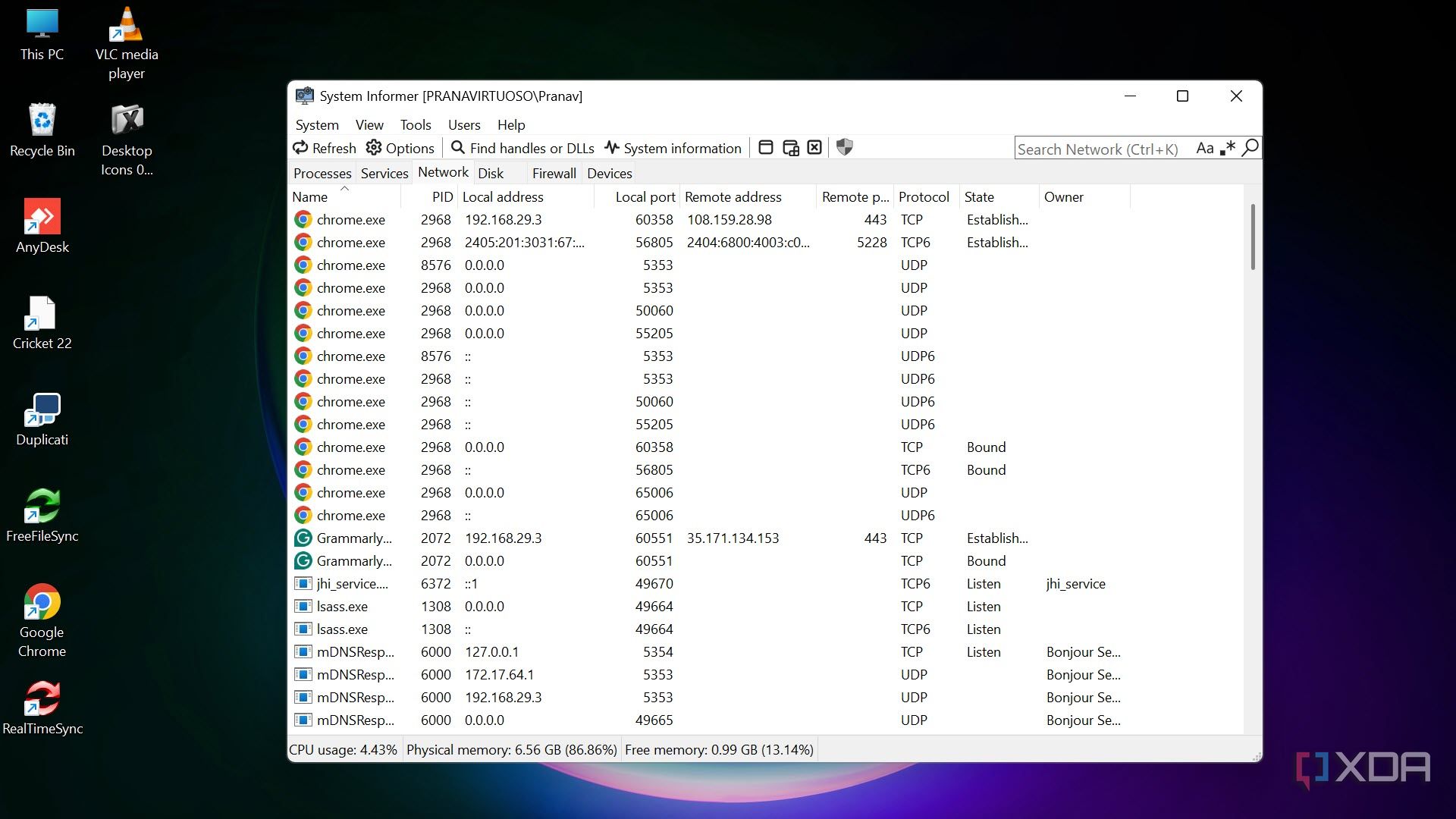The image size is (1456, 819).
Task: Select the mDNSResp row with 127.0.0.1
Action: click(x=766, y=652)
